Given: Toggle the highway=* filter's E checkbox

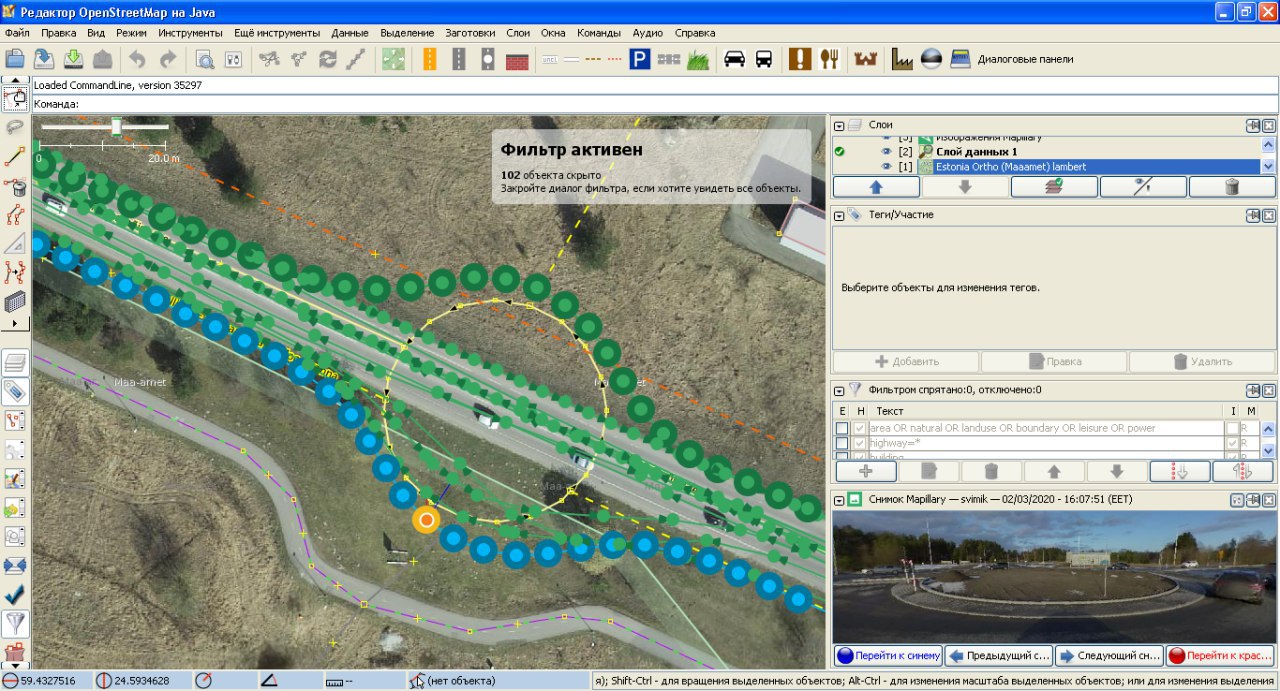Looking at the screenshot, I should pyautogui.click(x=842, y=443).
